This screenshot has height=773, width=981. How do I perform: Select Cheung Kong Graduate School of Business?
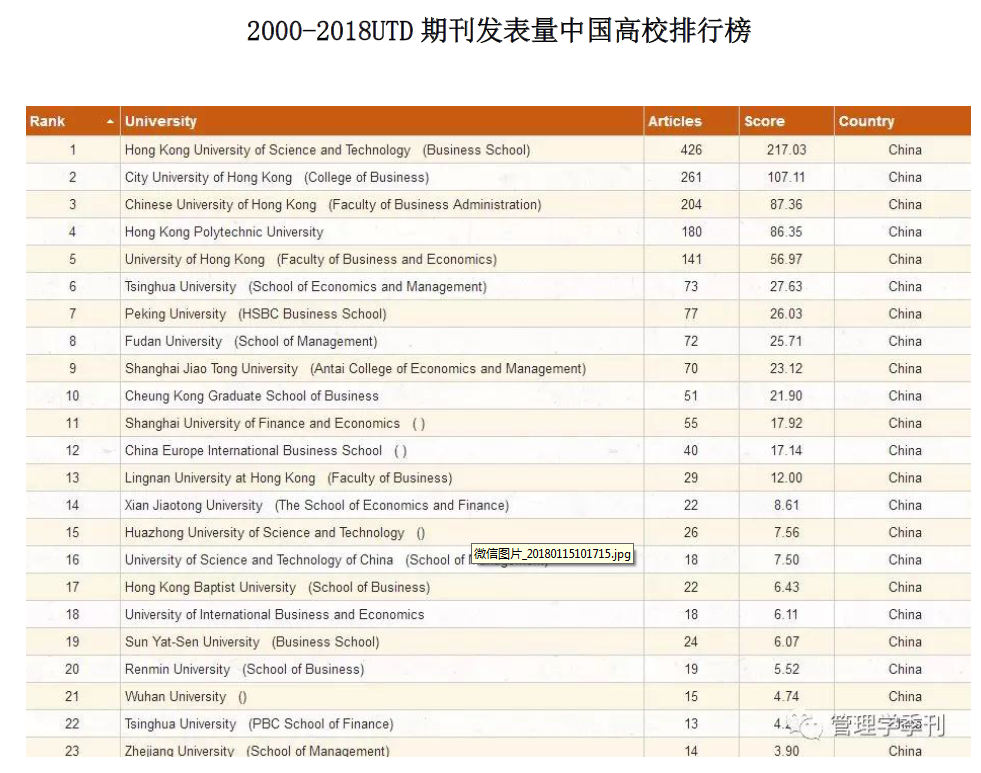pos(251,396)
